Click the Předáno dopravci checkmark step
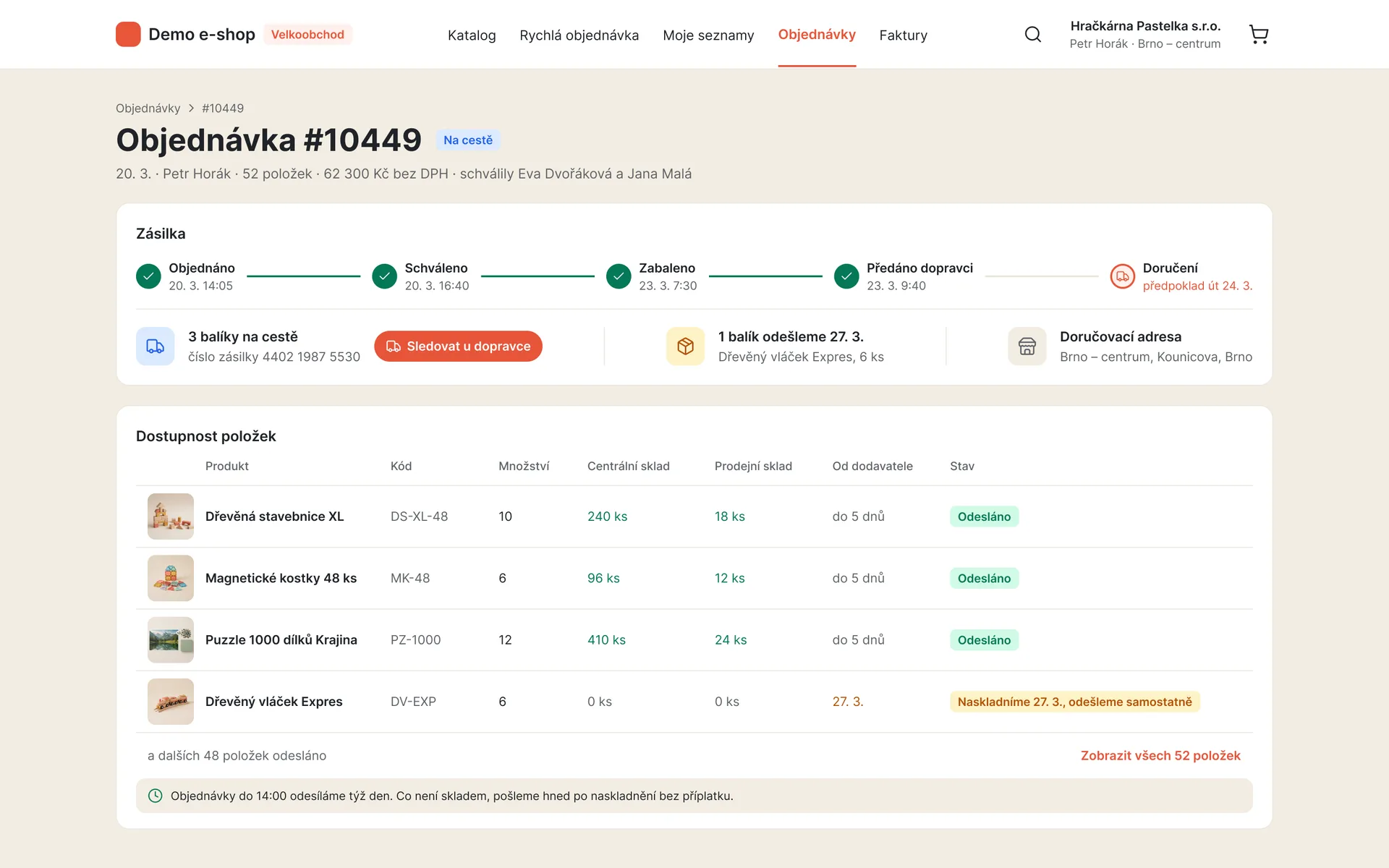Image resolution: width=1389 pixels, height=868 pixels. coord(846,276)
